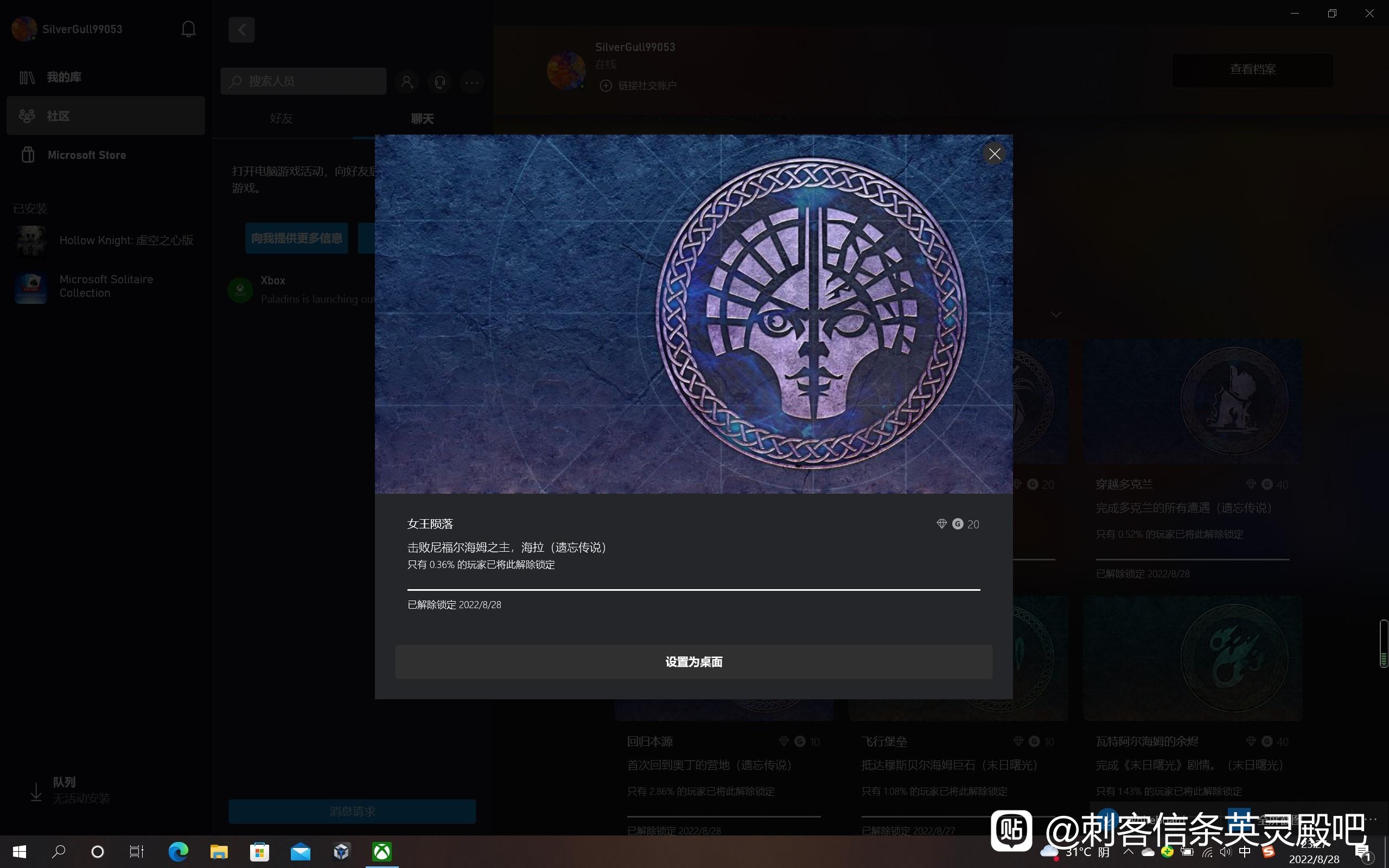Viewport: 1389px width, 868px height.
Task: Click the achievement progress bar in dialog
Action: point(693,590)
